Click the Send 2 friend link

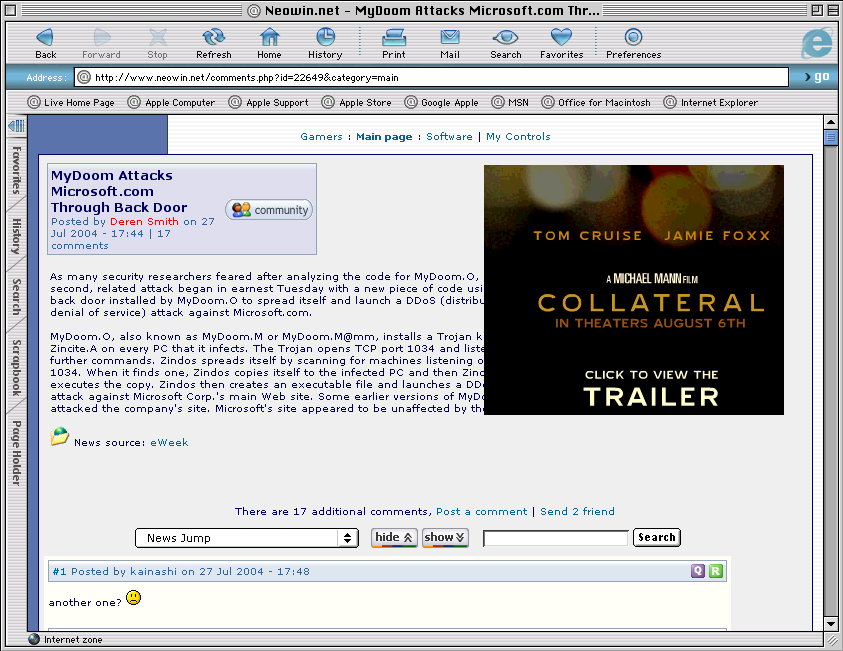[x=577, y=511]
